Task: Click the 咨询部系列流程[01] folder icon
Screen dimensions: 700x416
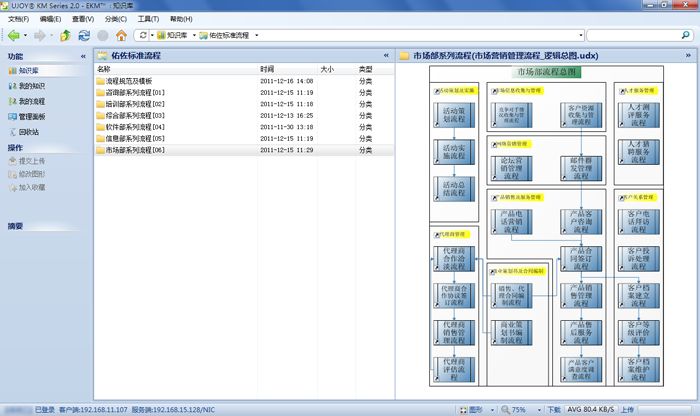Action: [100, 93]
